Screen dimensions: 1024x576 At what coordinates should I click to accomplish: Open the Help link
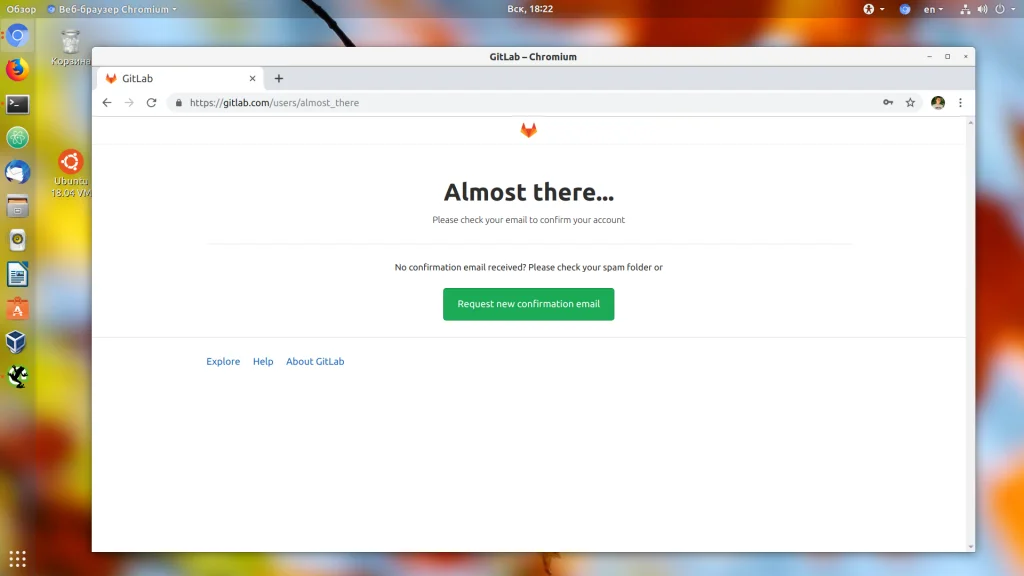(x=263, y=361)
